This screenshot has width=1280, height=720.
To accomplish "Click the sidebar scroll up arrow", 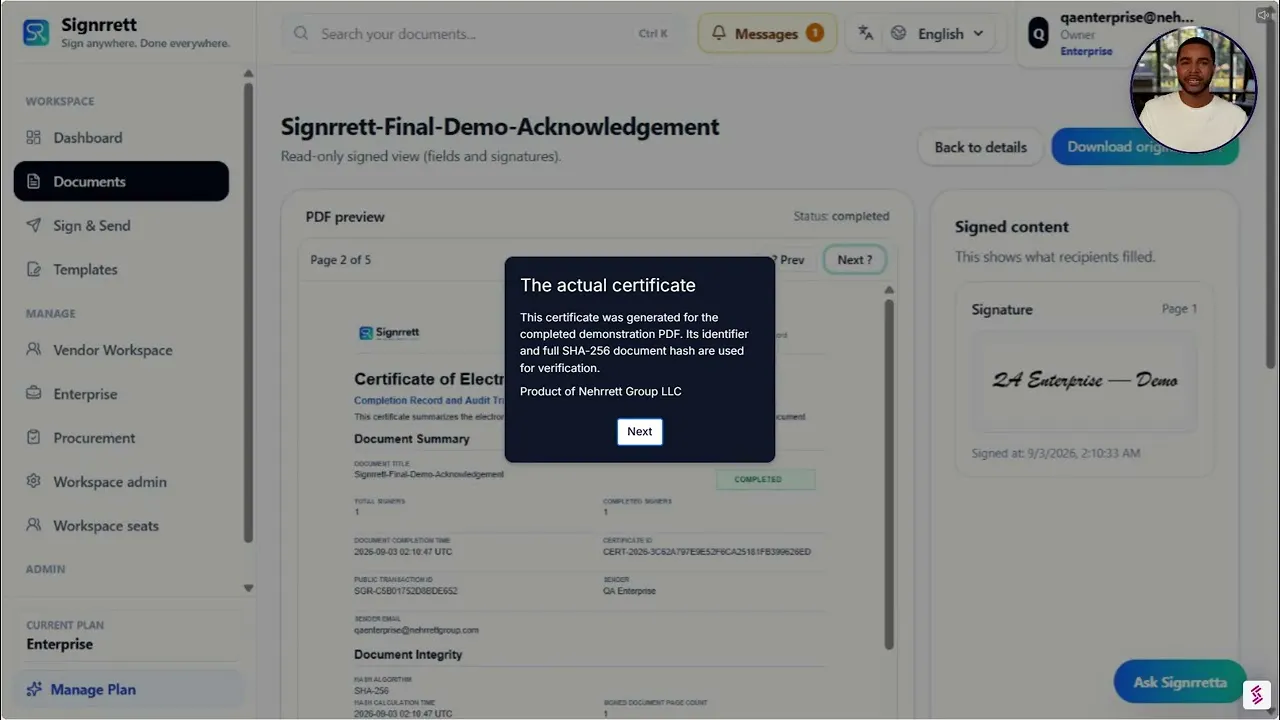I will [249, 73].
